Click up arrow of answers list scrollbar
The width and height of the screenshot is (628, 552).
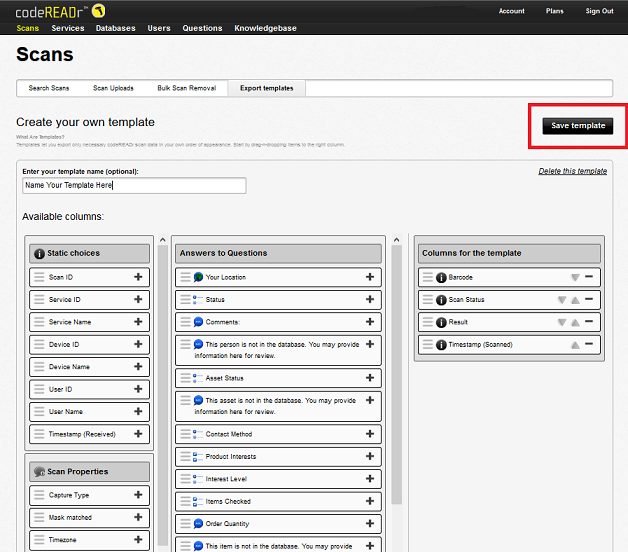[x=397, y=240]
